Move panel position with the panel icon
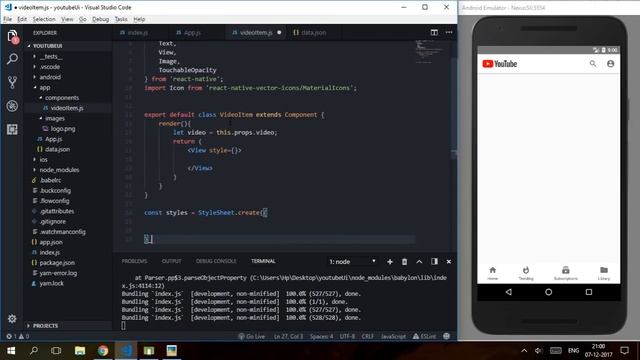The height and width of the screenshot is (360, 640). click(x=434, y=262)
